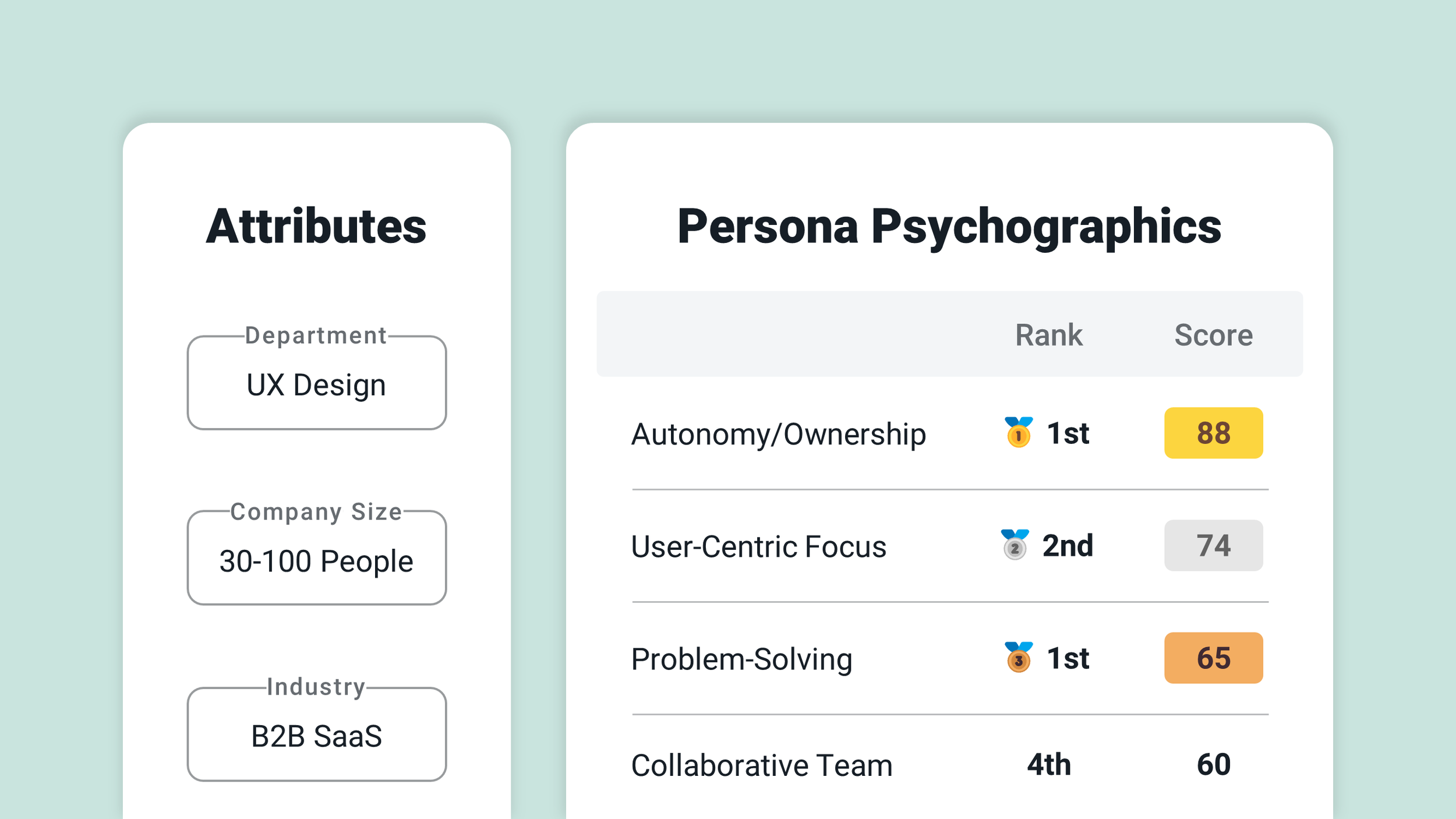Click the score 60 value

(1214, 764)
